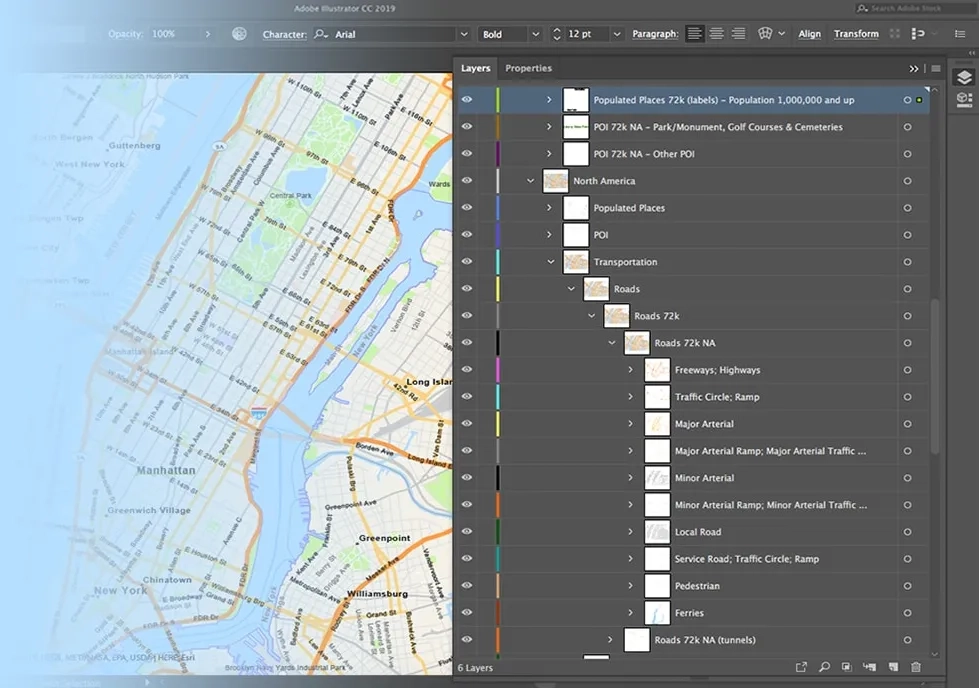The height and width of the screenshot is (688, 979).
Task: Click target circle for North America layer
Action: click(x=907, y=181)
